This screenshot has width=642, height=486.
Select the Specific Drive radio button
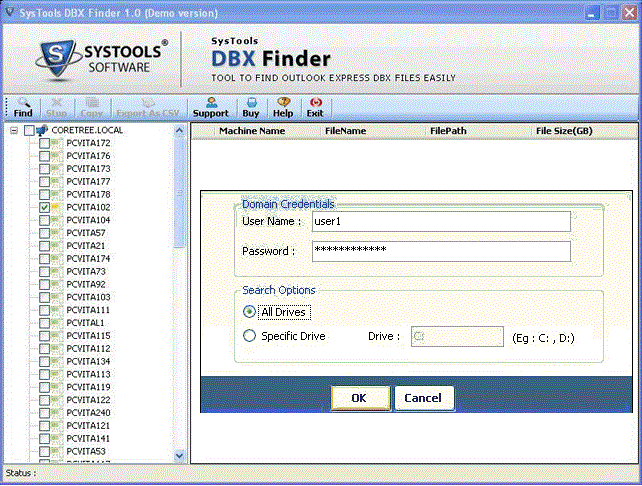point(249,336)
